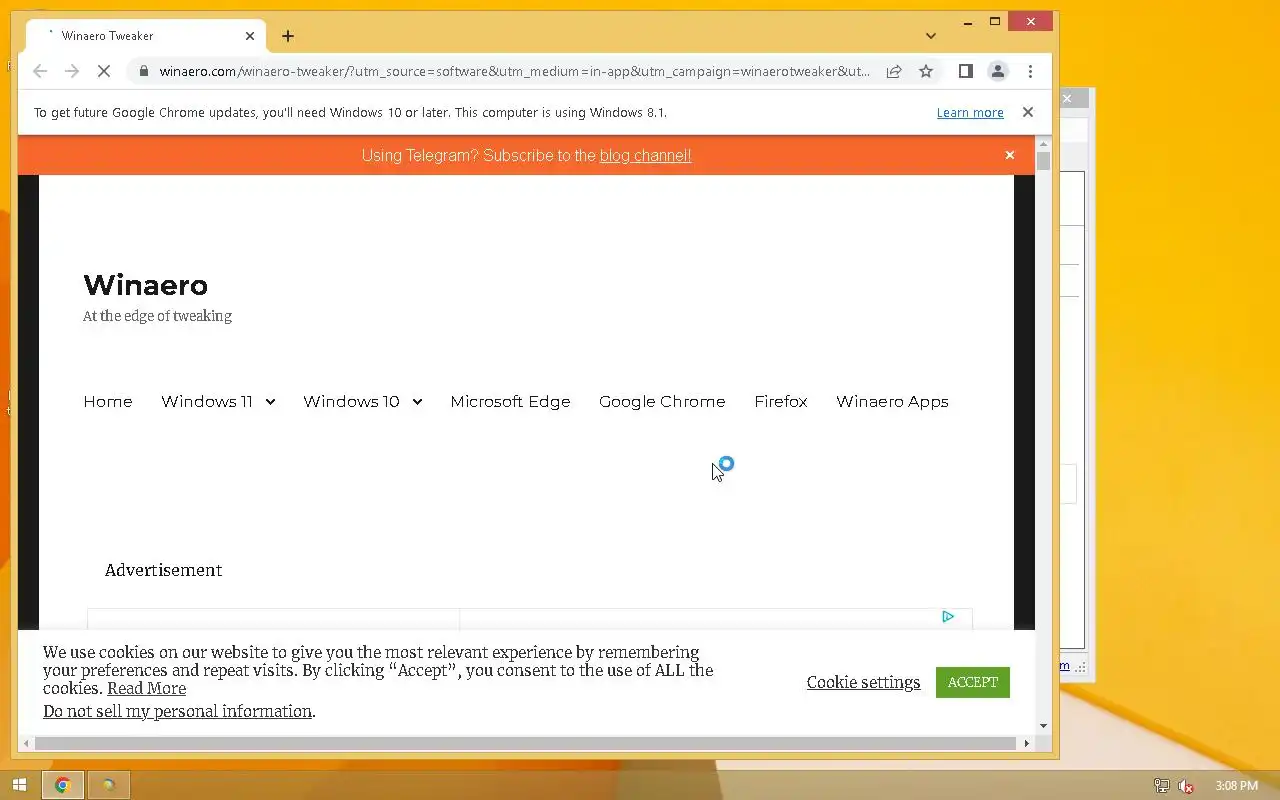The height and width of the screenshot is (800, 1280).
Task: Close the Winaero Tweaker tab
Action: click(250, 36)
